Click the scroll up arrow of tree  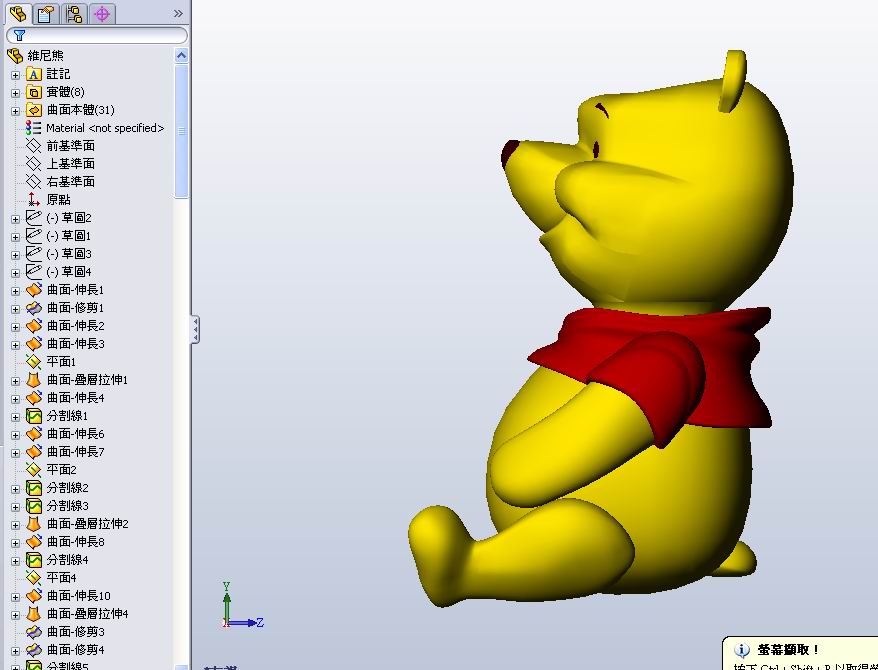click(x=181, y=55)
